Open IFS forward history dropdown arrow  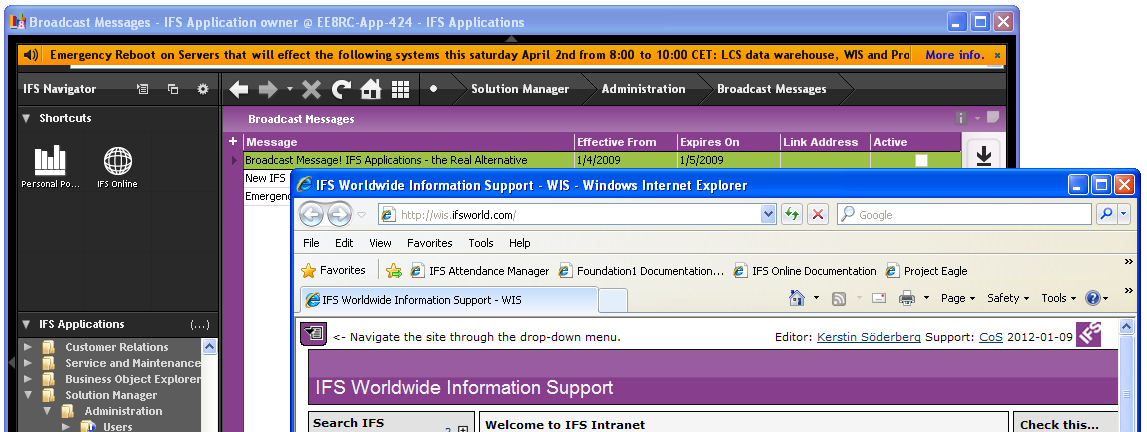(290, 90)
